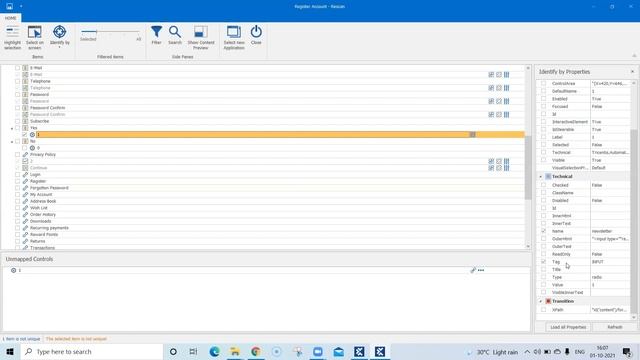The height and width of the screenshot is (360, 640).
Task: Click the ellipsis icon in Unmapped Controls row
Action: pos(481,270)
